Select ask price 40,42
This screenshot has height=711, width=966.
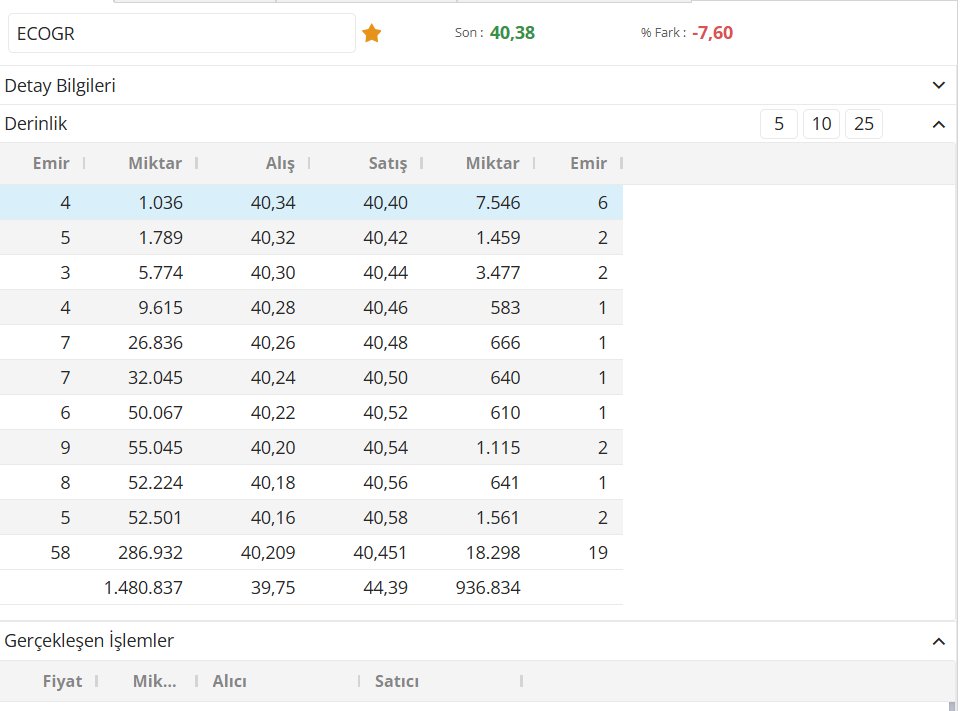coord(386,238)
